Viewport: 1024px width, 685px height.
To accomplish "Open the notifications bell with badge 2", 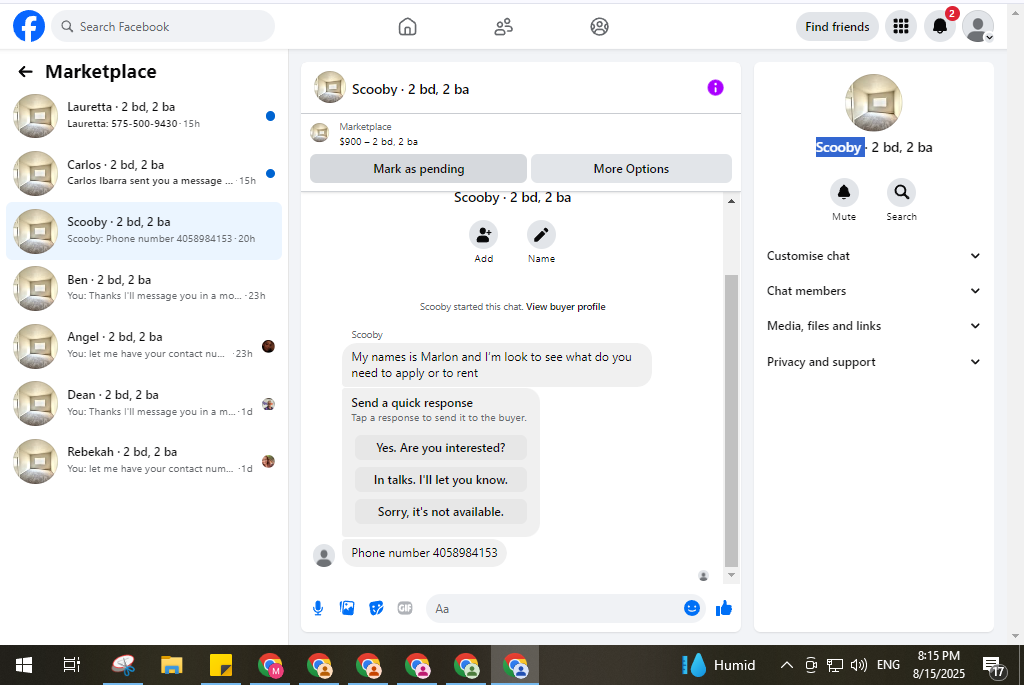I will coord(940,26).
